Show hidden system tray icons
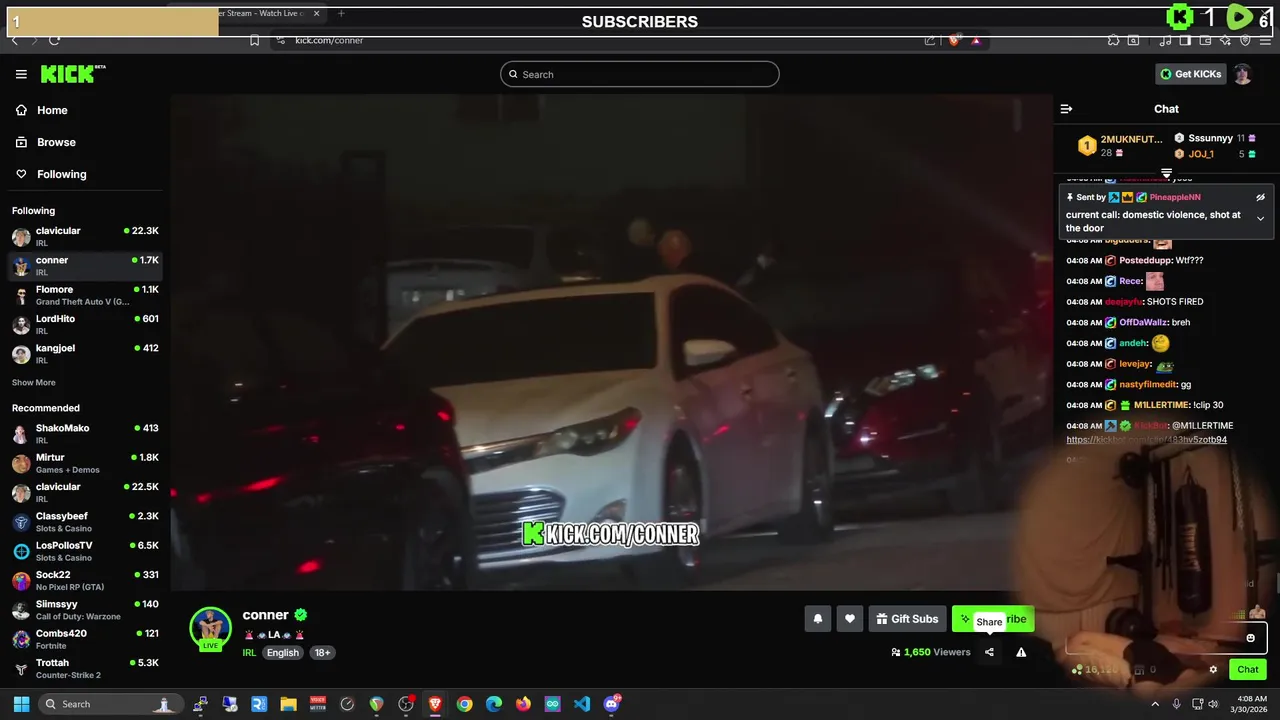This screenshot has width=1280, height=720. (x=1155, y=704)
